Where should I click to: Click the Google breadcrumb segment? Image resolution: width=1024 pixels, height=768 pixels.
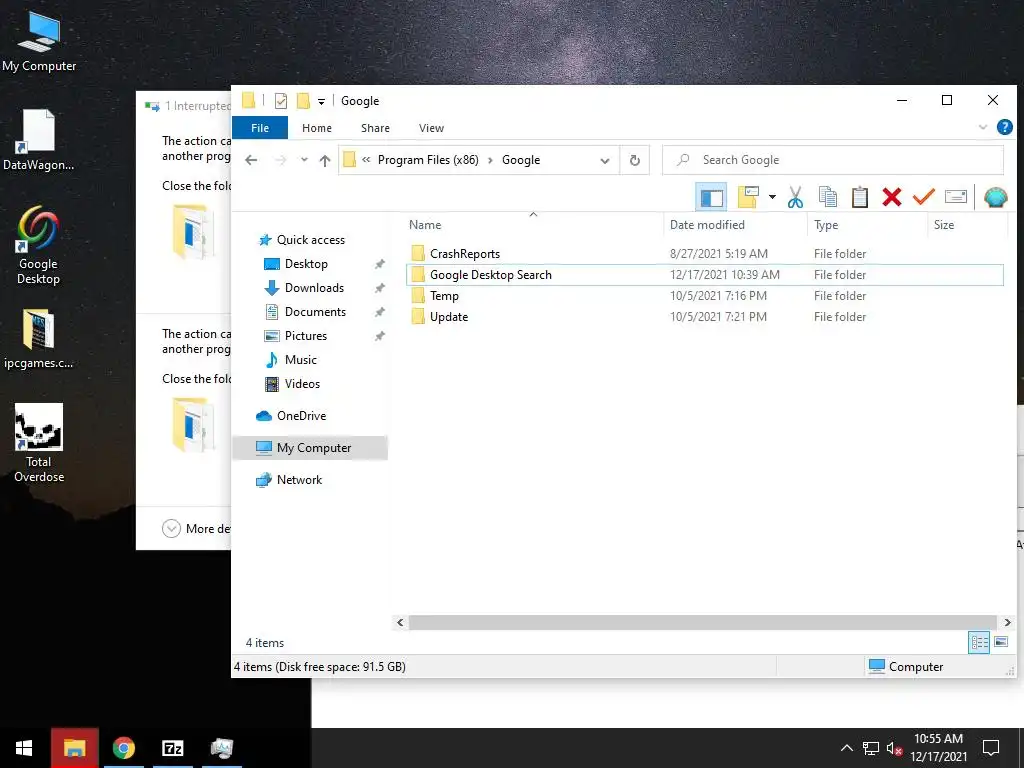tap(520, 160)
